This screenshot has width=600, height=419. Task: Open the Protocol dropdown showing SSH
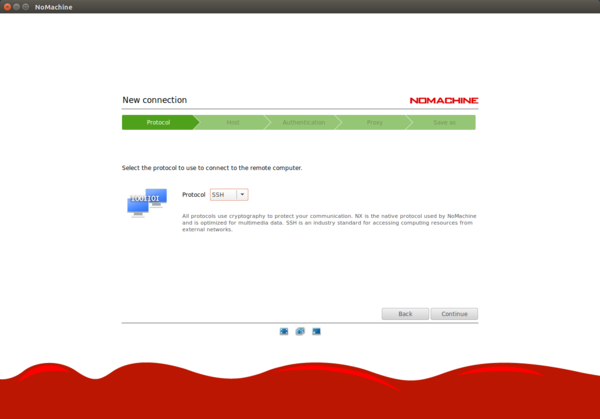[x=228, y=194]
